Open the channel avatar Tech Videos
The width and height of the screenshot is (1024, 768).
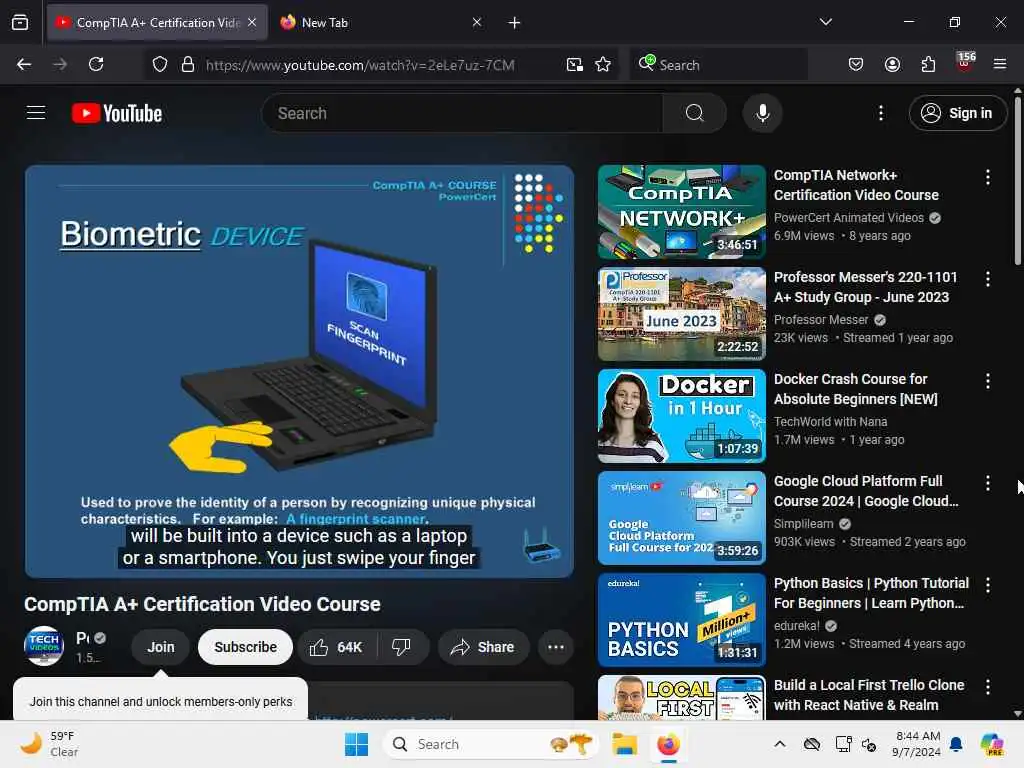[x=44, y=645]
